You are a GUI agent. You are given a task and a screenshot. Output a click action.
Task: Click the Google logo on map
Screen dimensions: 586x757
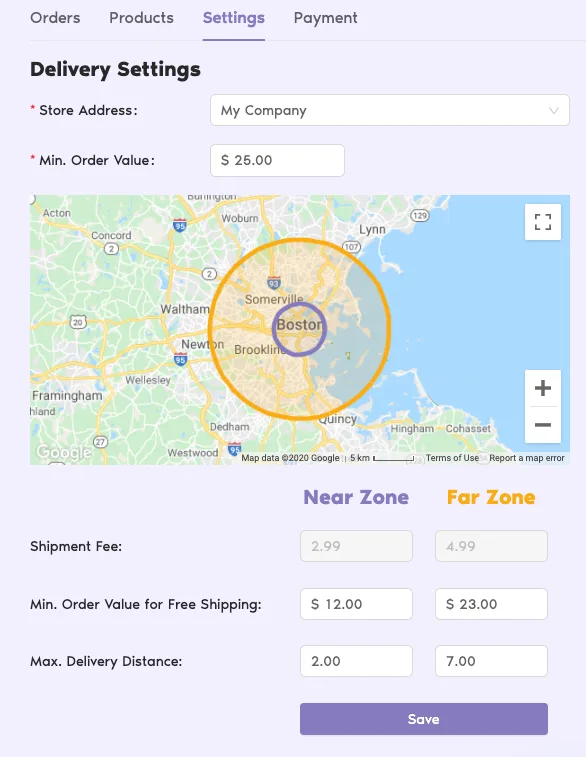[64, 452]
